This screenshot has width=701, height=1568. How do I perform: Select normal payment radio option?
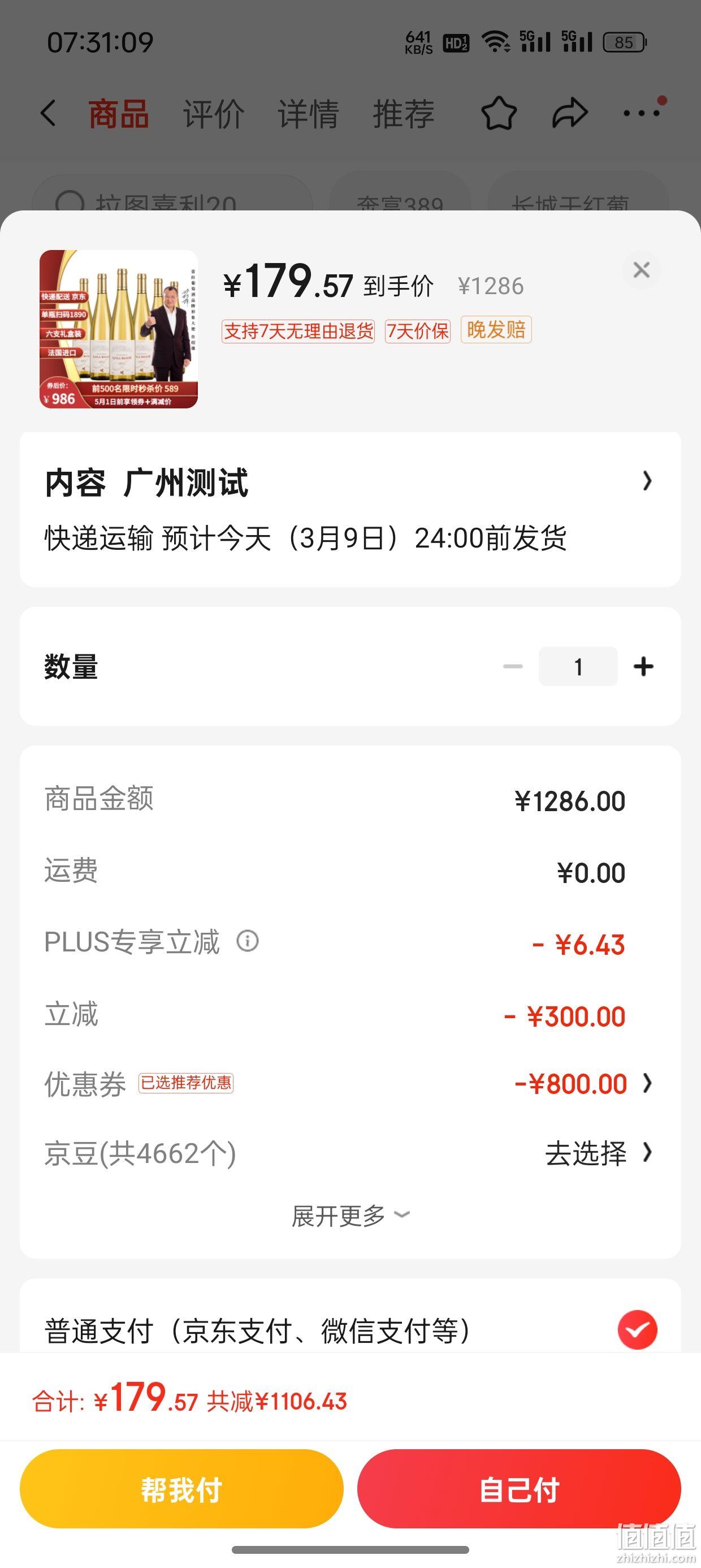tap(637, 1330)
